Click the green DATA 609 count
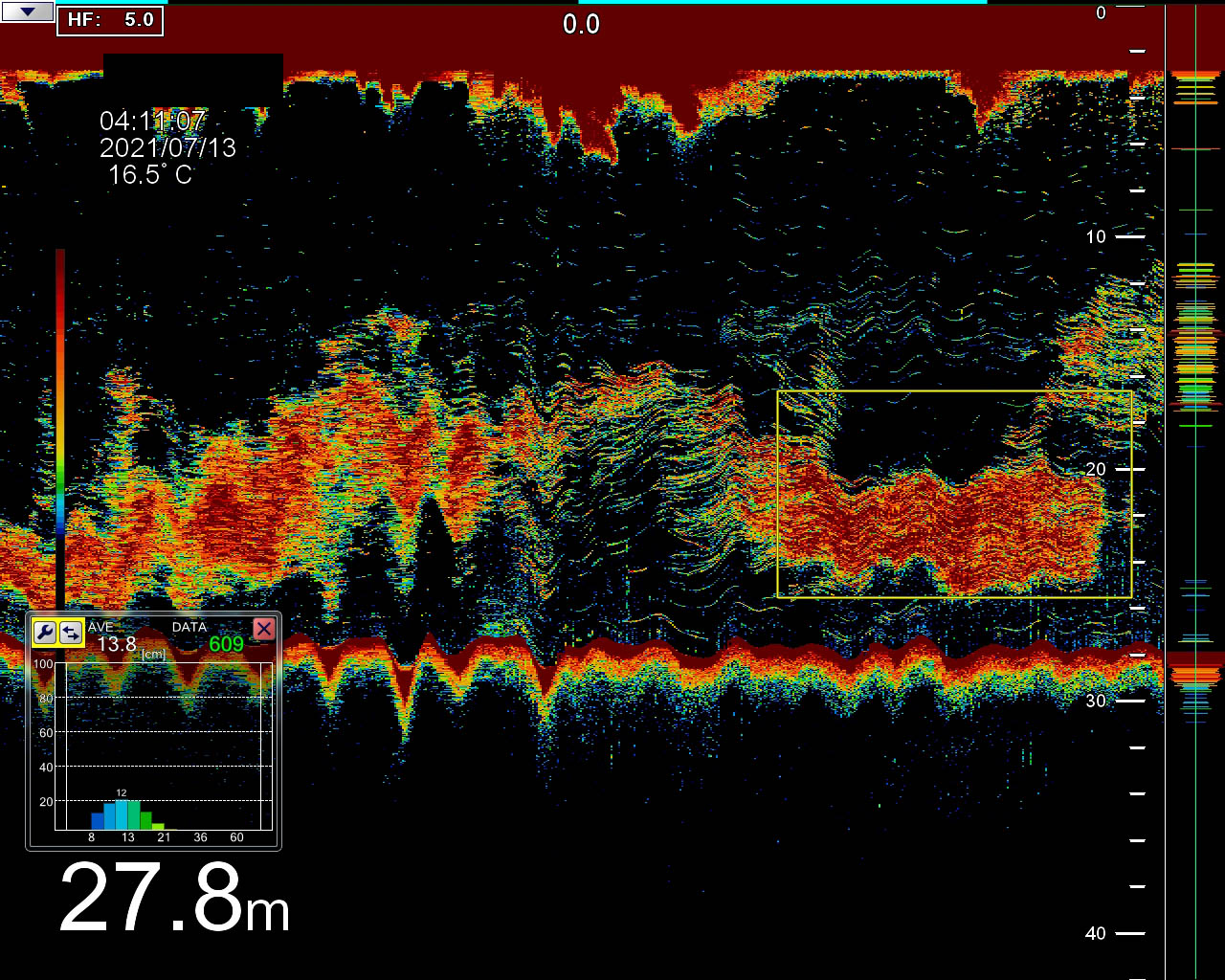Image resolution: width=1225 pixels, height=980 pixels. pyautogui.click(x=227, y=644)
